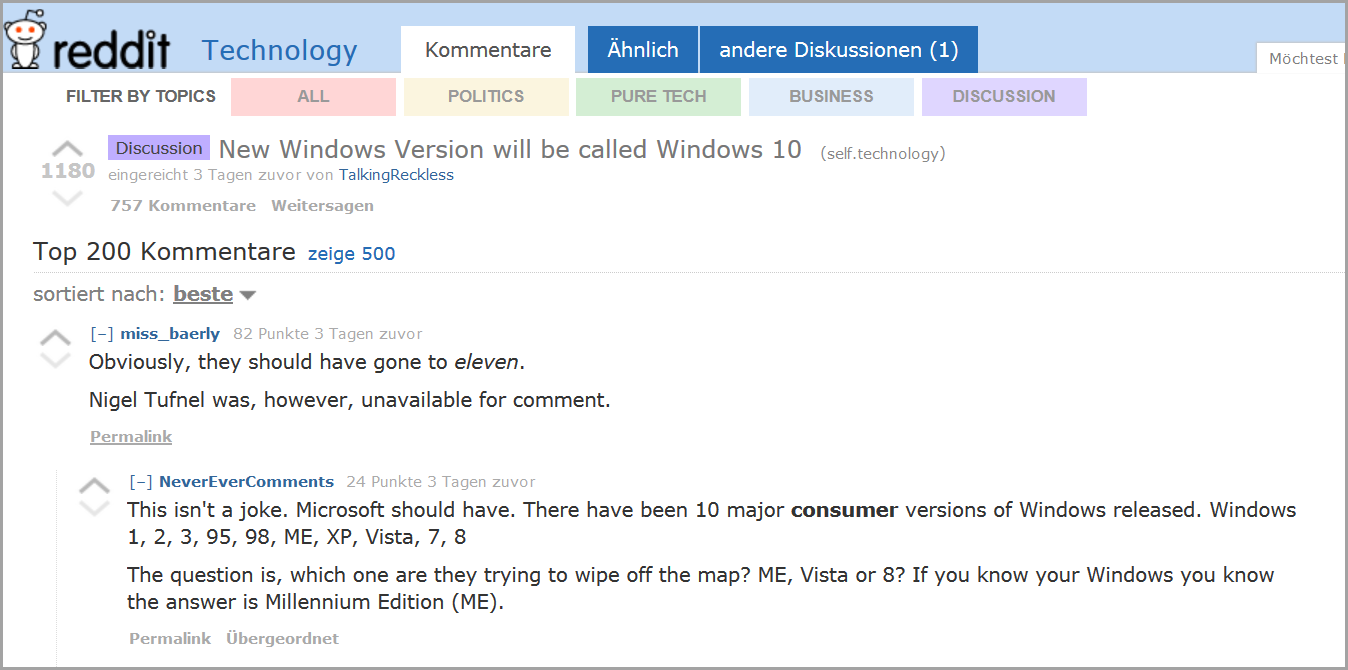Upvote NeverEverComments' reply
This screenshot has width=1348, height=670.
(94, 485)
